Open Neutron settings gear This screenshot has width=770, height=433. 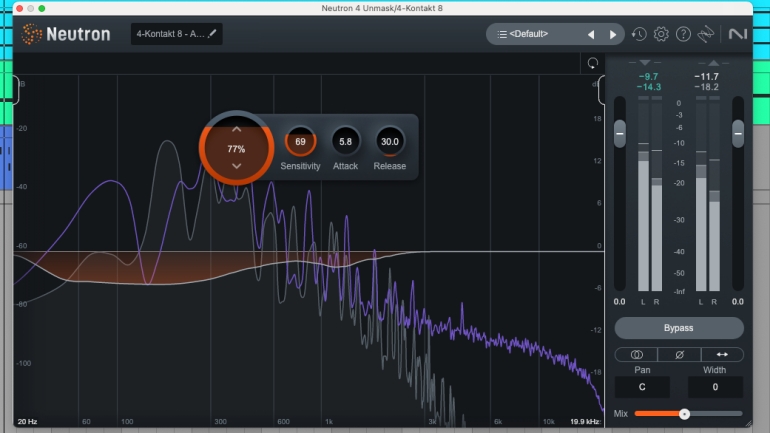tap(661, 34)
